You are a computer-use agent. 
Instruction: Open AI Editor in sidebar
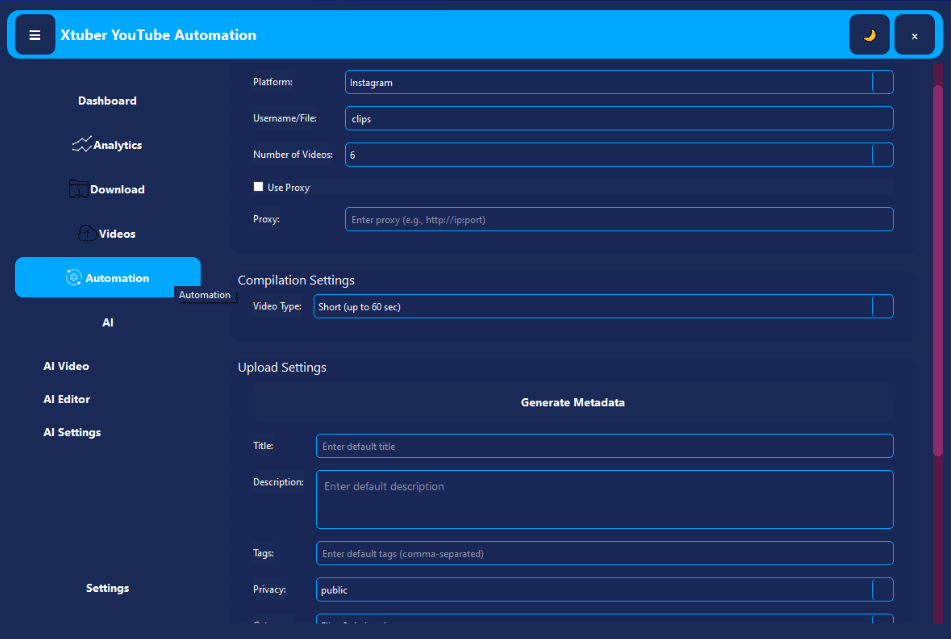66,399
